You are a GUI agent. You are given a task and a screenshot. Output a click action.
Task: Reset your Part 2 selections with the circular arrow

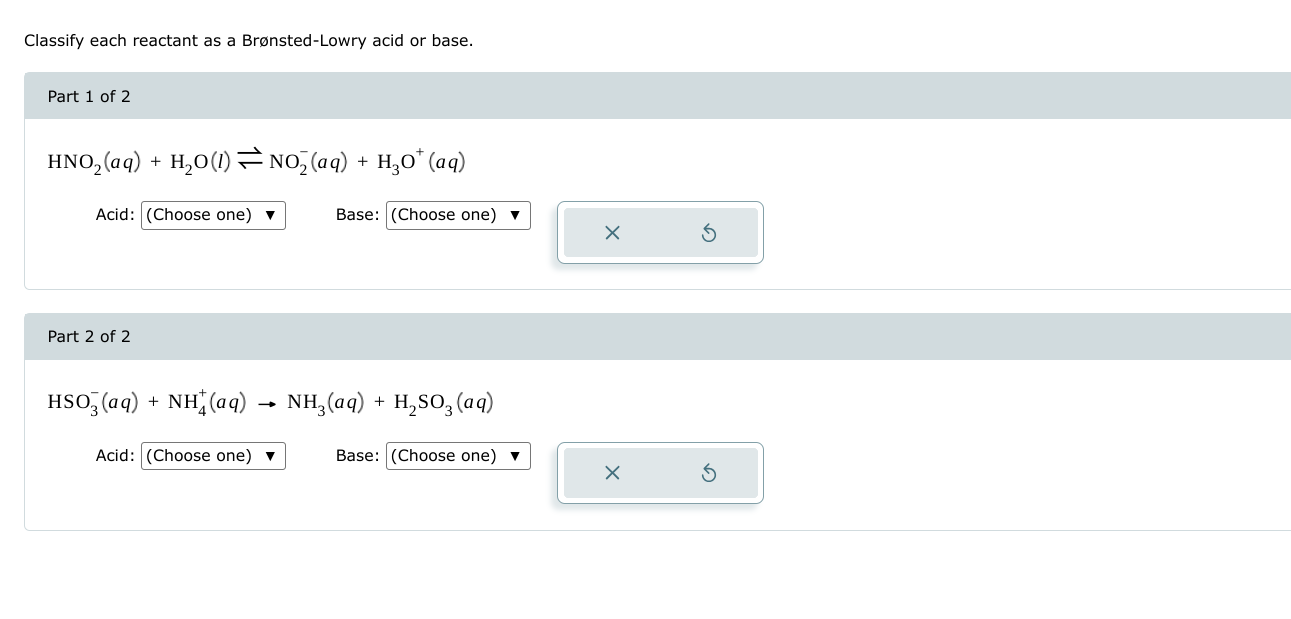coord(710,473)
